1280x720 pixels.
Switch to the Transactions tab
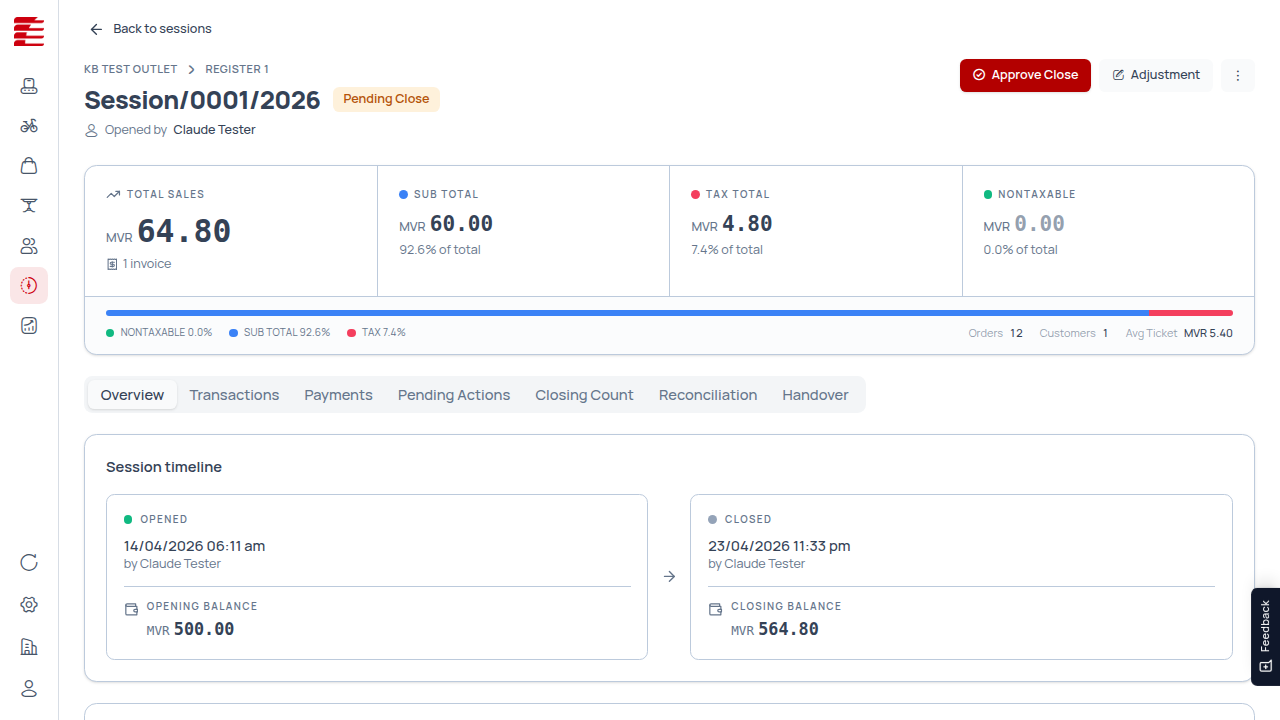(234, 395)
